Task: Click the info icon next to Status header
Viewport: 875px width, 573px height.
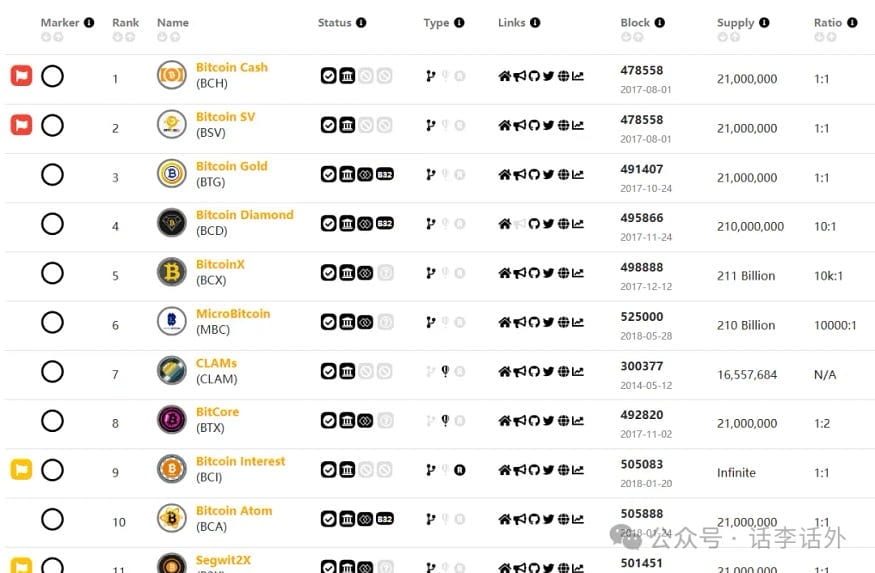Action: point(361,22)
